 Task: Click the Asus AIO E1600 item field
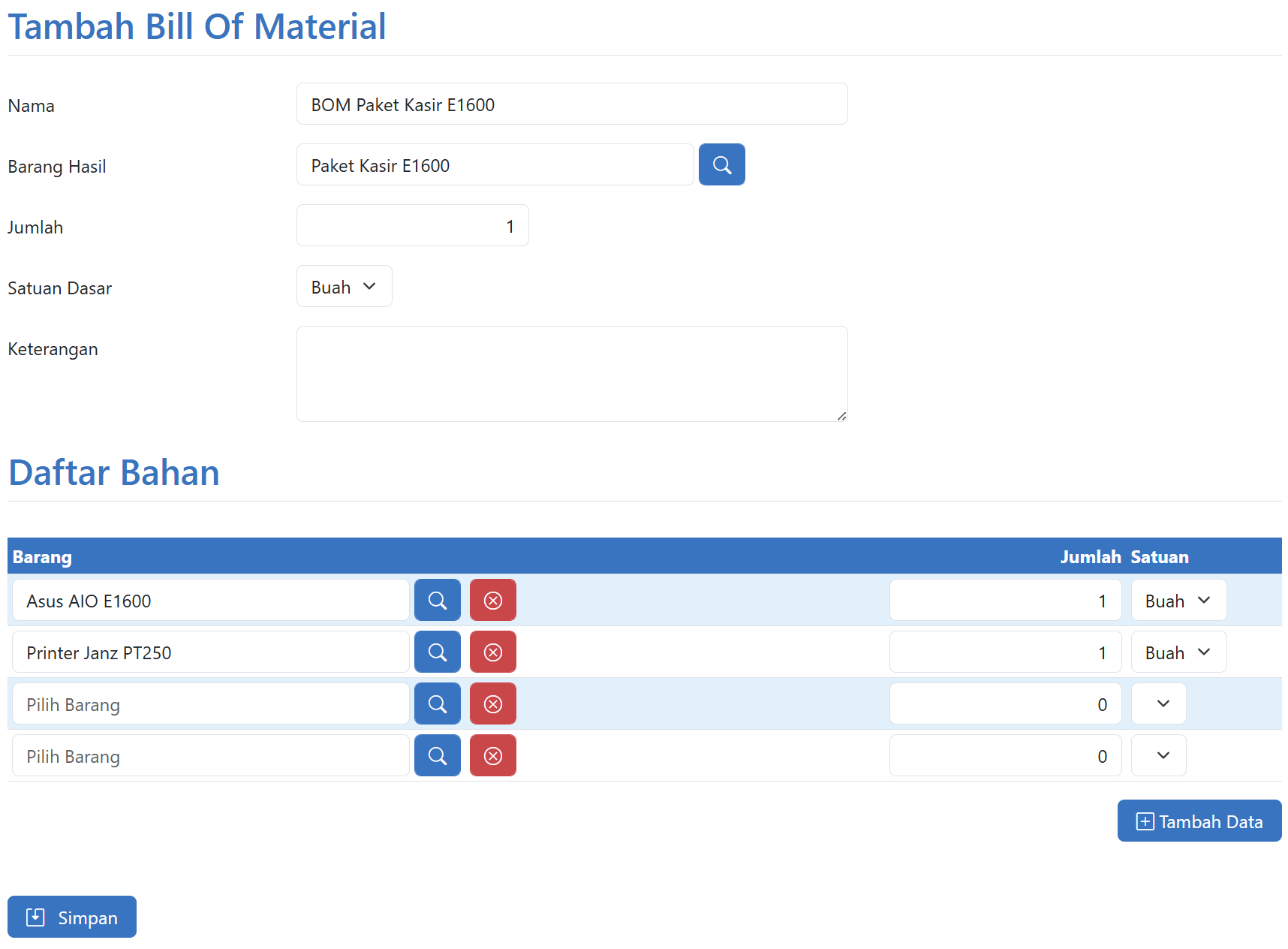[210, 600]
